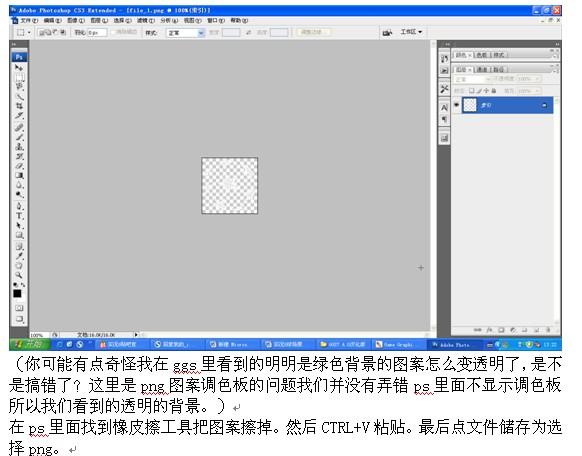Image resolution: width=582 pixels, height=456 pixels.
Task: Click the feather value input field
Action: coord(97,33)
